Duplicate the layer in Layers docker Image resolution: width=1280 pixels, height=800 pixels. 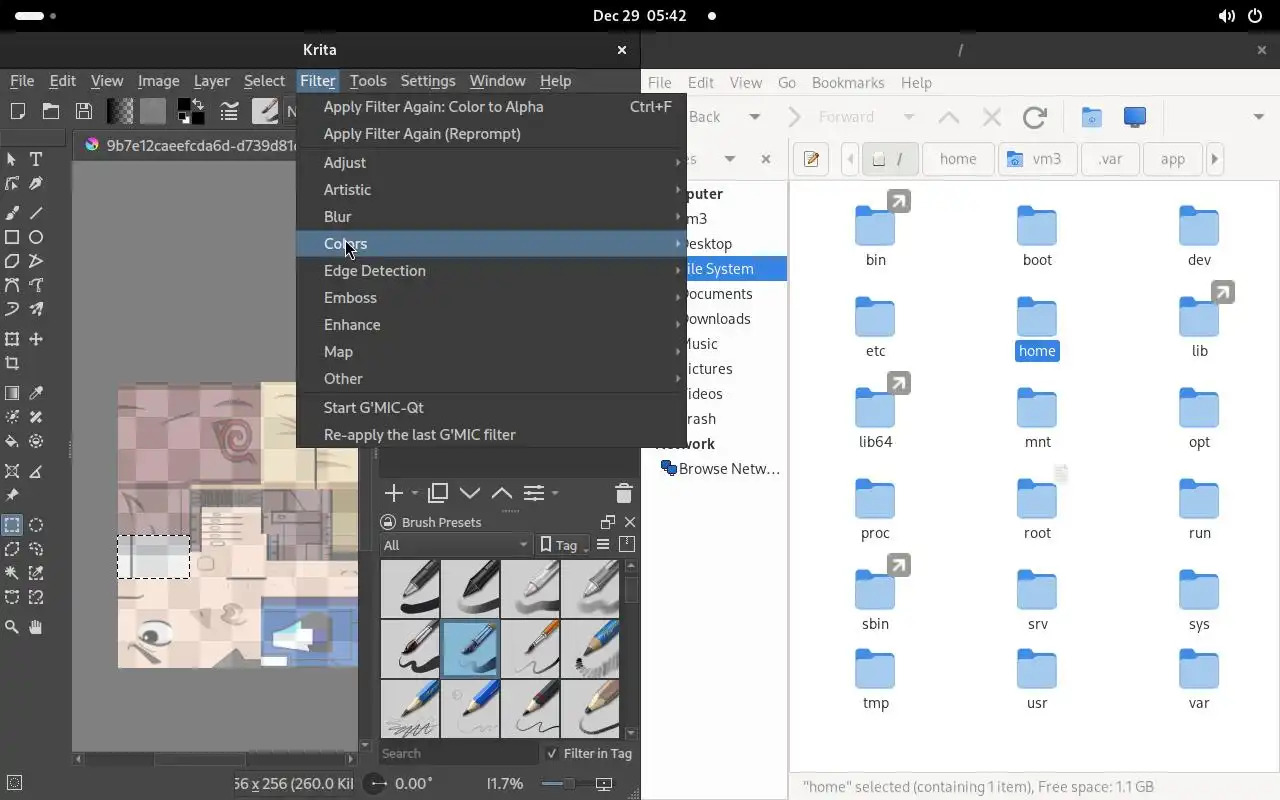437,493
